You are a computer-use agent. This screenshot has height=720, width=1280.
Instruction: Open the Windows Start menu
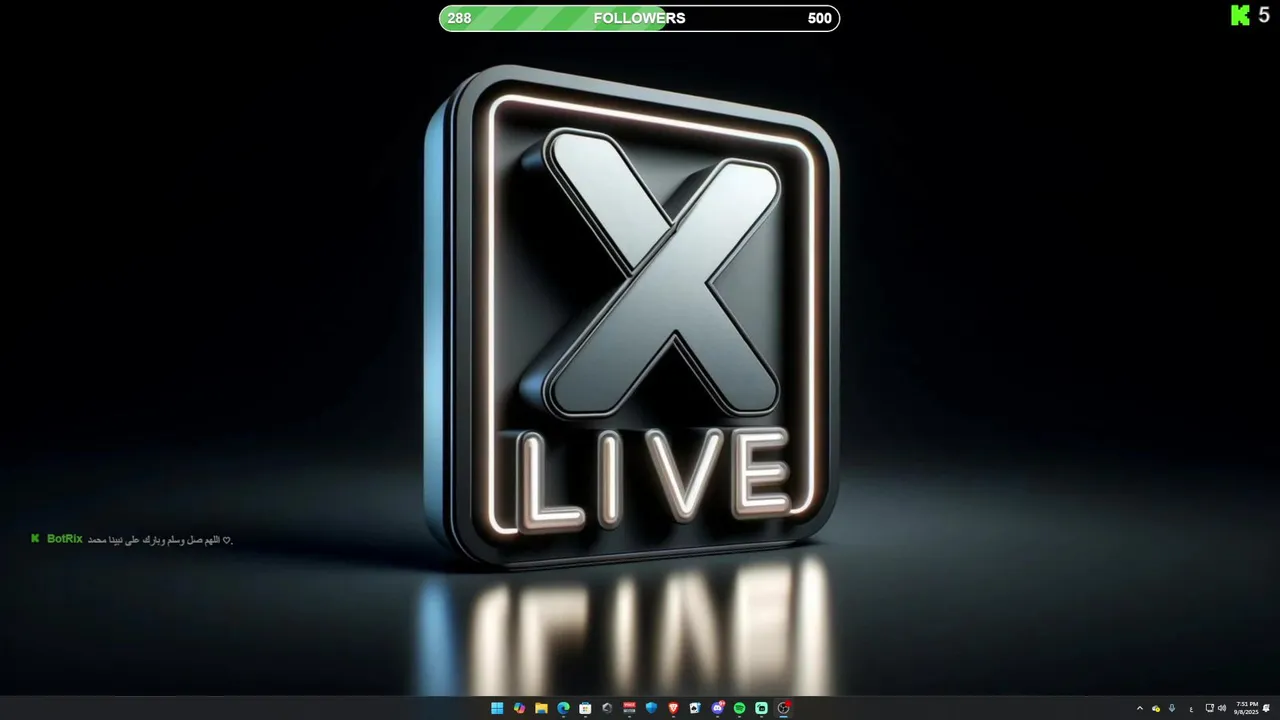coord(497,708)
